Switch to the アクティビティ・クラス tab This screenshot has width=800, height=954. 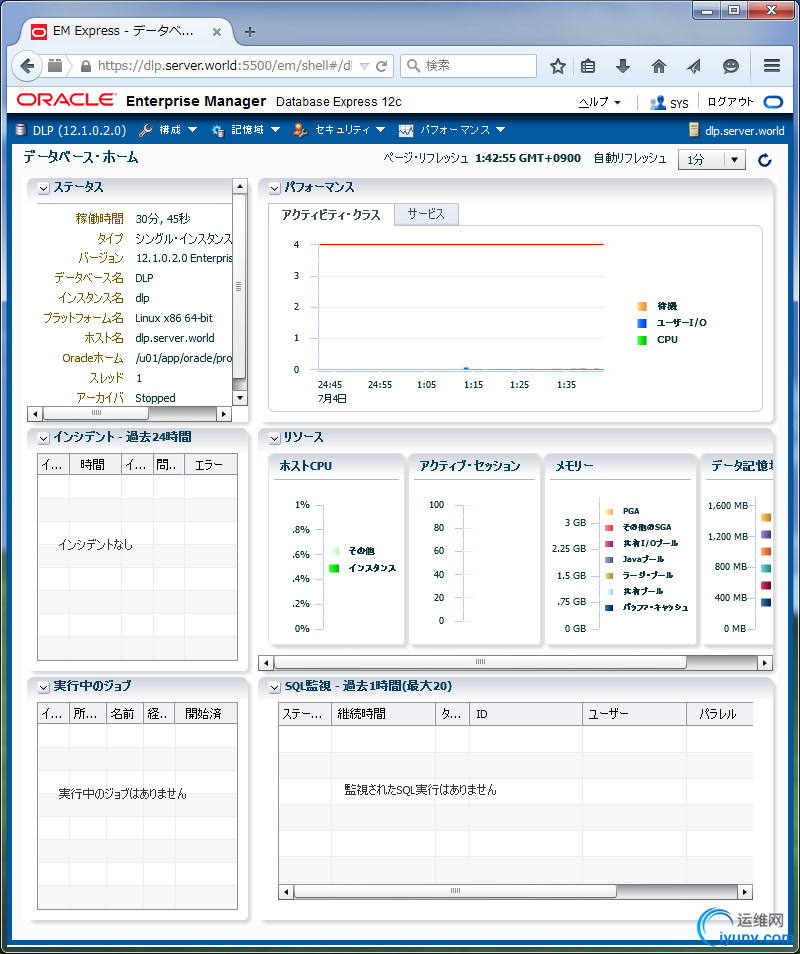click(x=331, y=215)
